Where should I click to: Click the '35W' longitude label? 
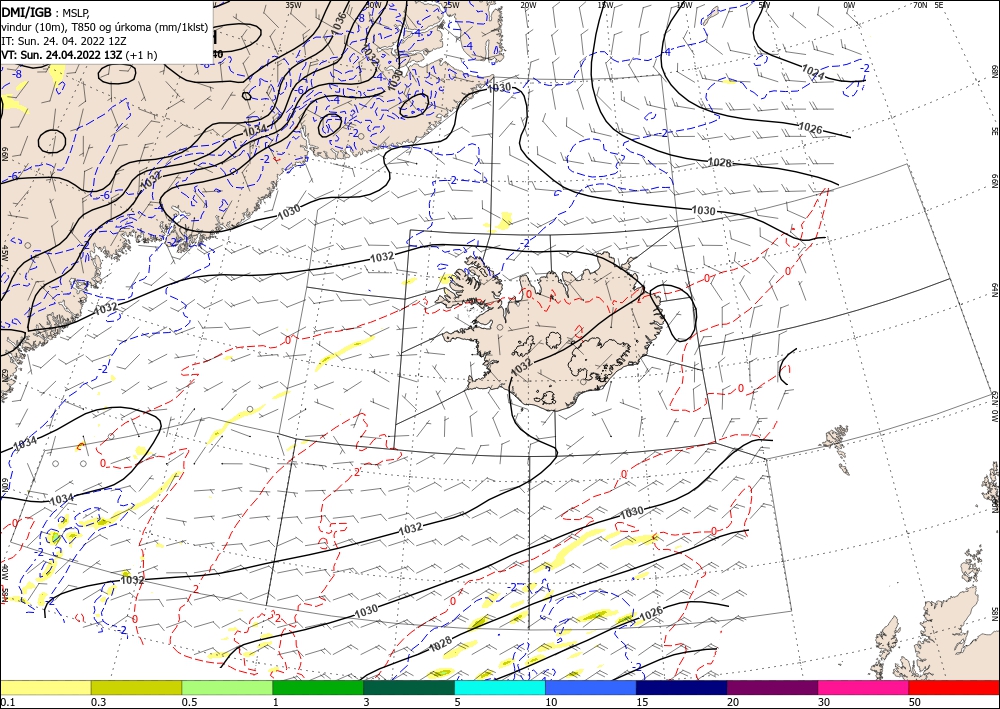pos(293,4)
